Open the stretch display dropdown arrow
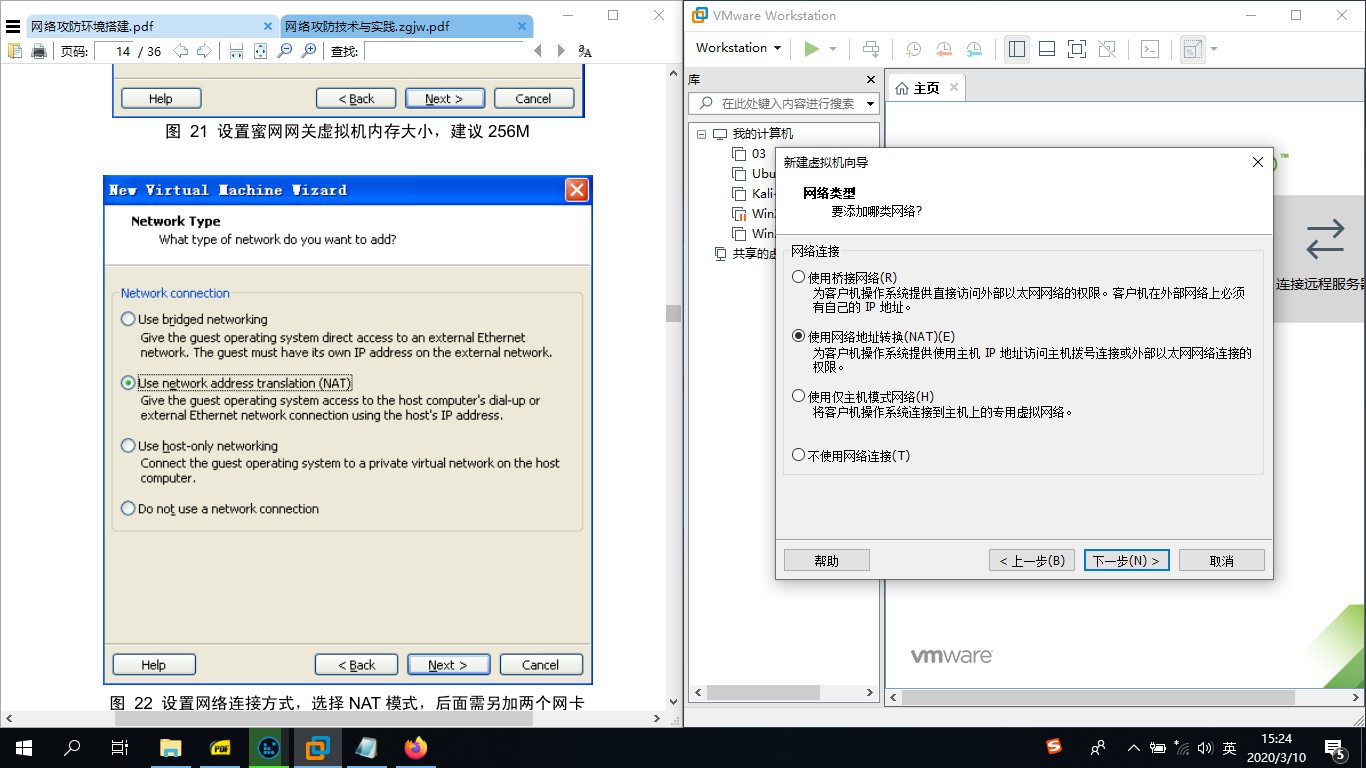 point(1214,48)
